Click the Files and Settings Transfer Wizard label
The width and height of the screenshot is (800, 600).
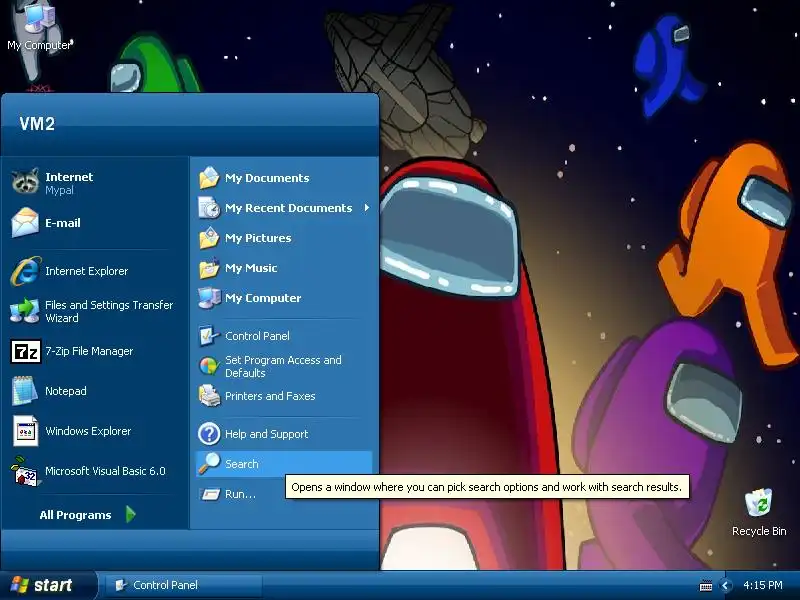109,311
